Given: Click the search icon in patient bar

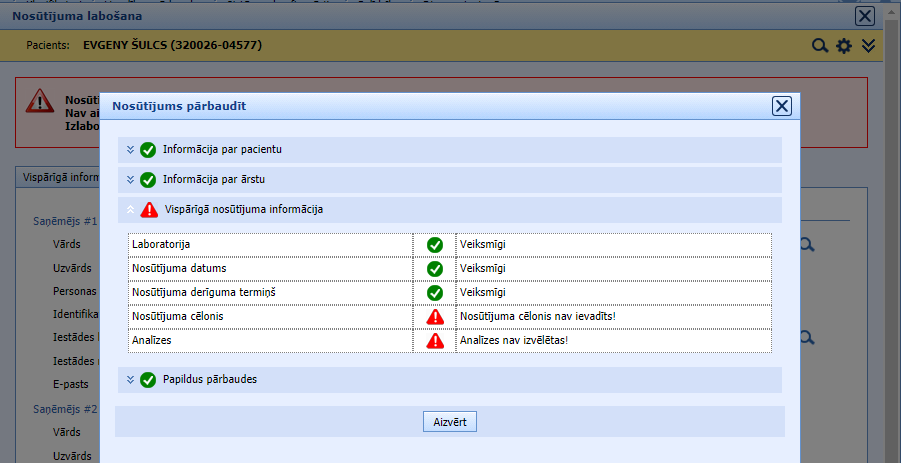Looking at the screenshot, I should coord(820,46).
